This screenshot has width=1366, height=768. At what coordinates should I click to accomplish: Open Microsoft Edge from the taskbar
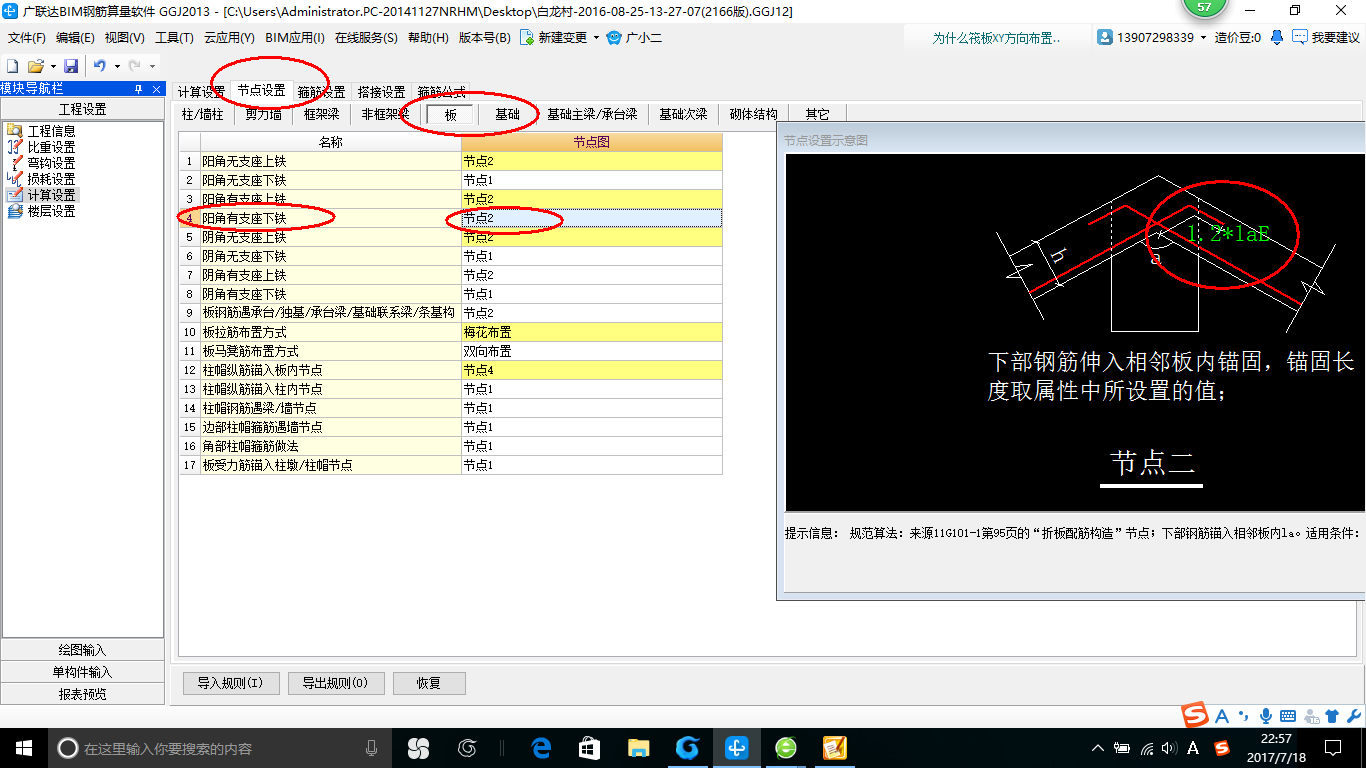(x=541, y=747)
